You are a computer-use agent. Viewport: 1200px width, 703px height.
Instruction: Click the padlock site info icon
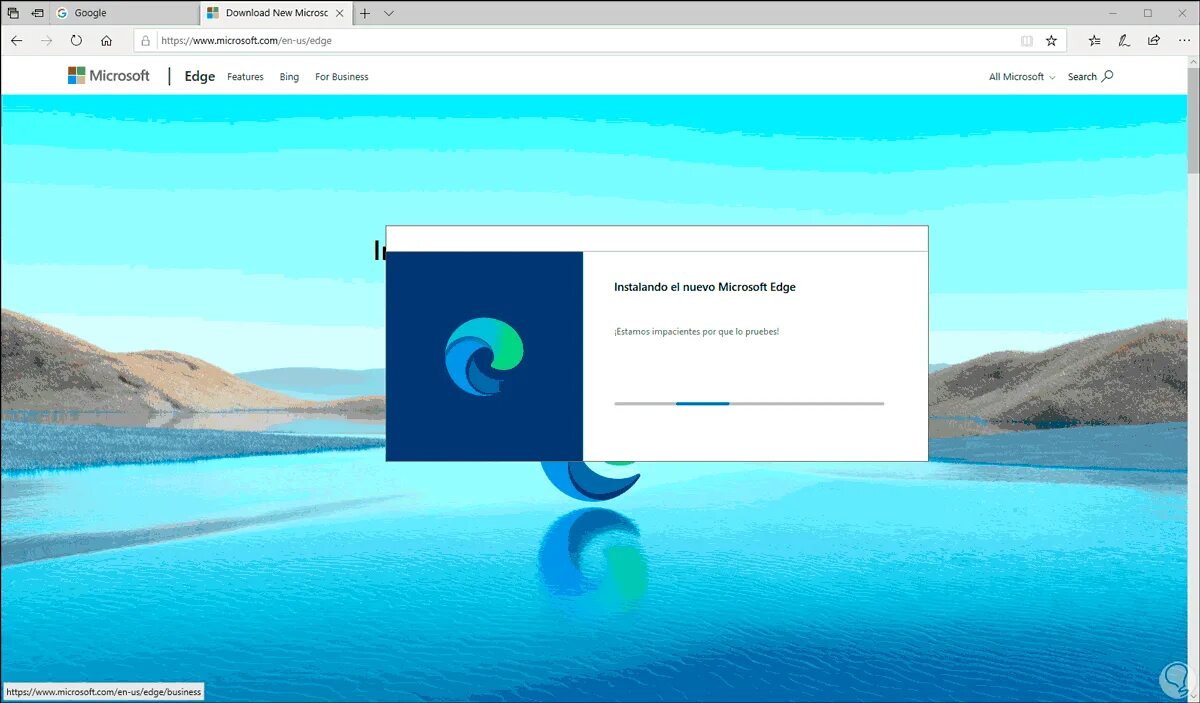[146, 41]
